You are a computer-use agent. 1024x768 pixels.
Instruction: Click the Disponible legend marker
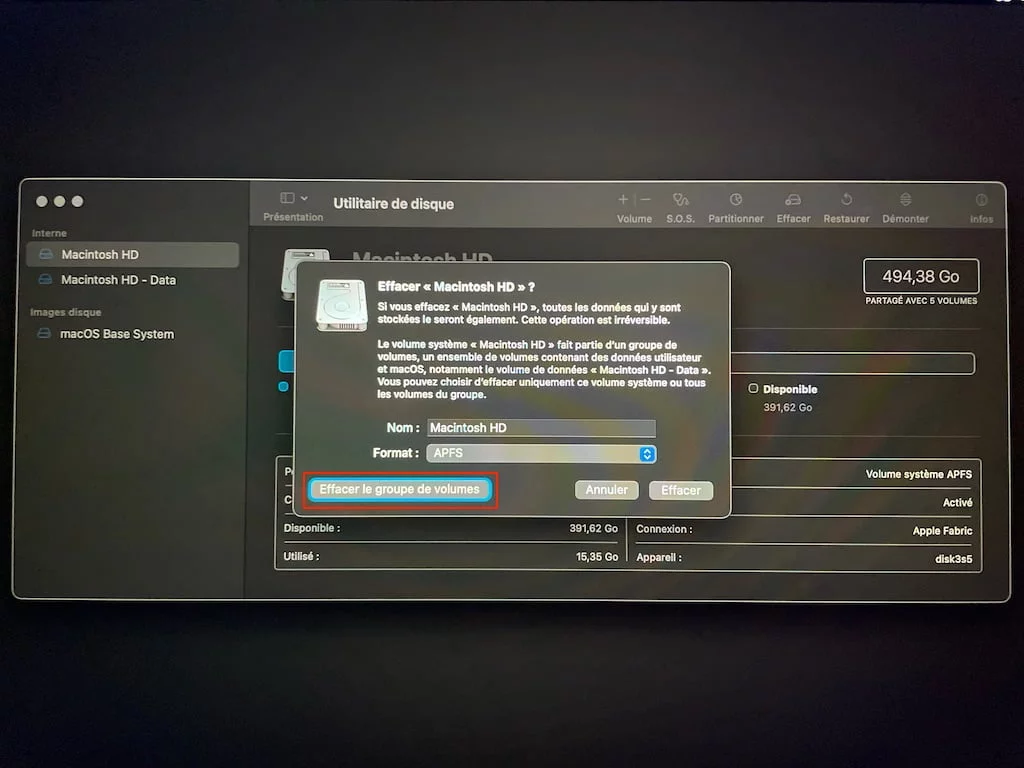tap(753, 389)
